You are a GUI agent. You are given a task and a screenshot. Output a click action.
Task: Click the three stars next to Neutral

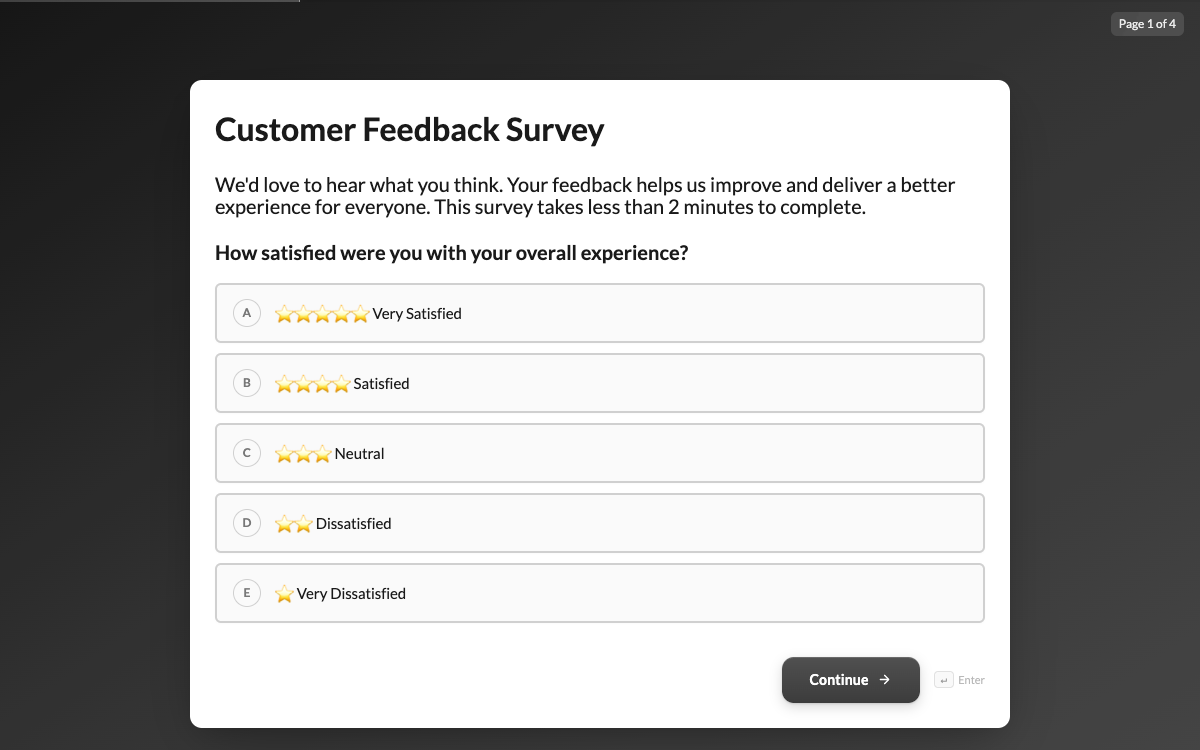point(303,454)
